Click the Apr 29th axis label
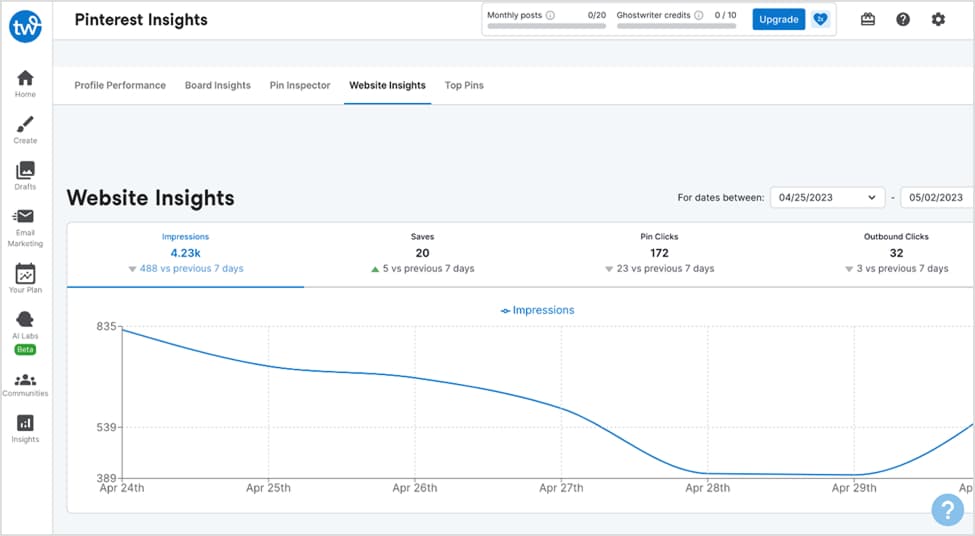 point(854,488)
